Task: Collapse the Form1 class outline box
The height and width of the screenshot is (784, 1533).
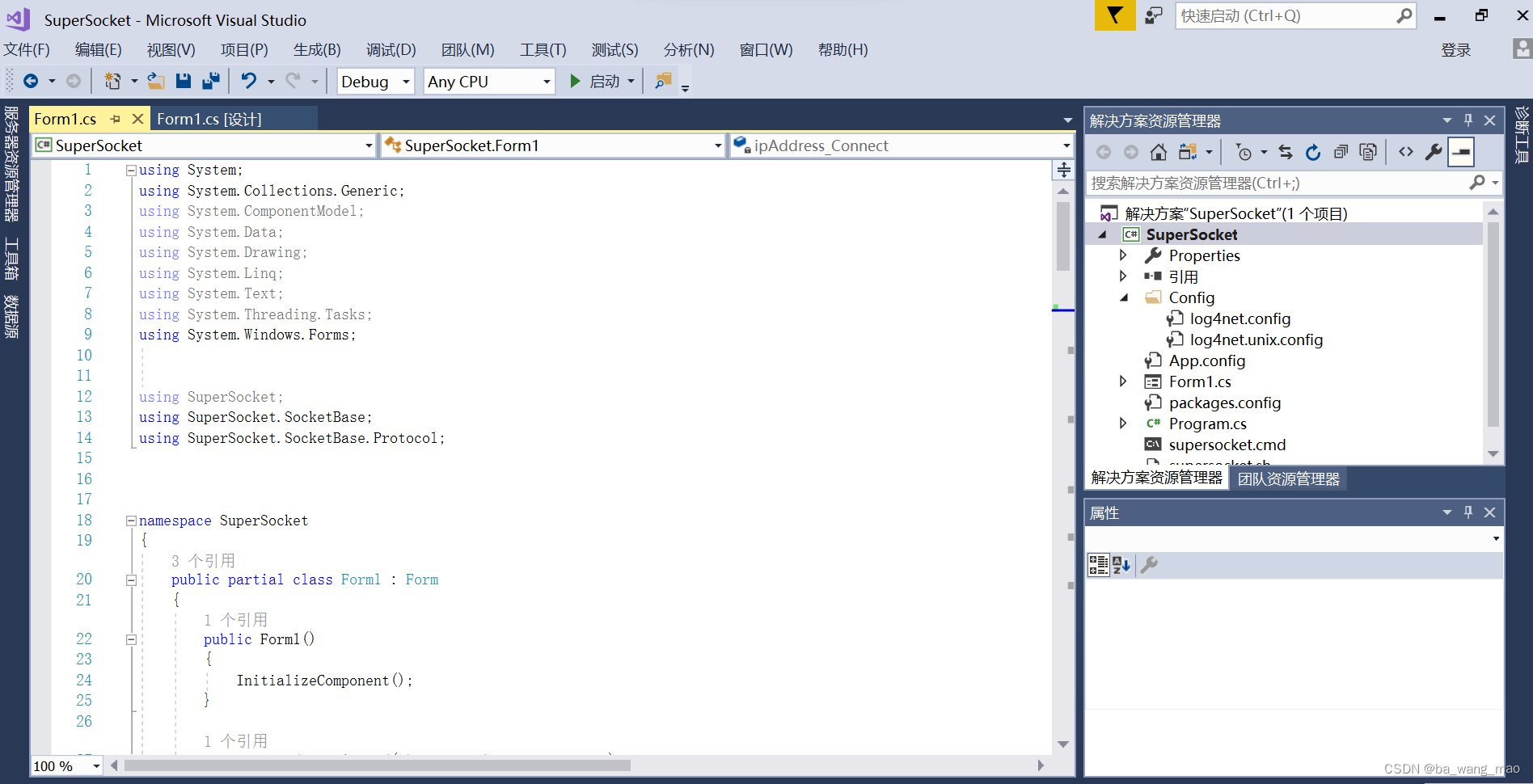Action: pyautogui.click(x=131, y=580)
